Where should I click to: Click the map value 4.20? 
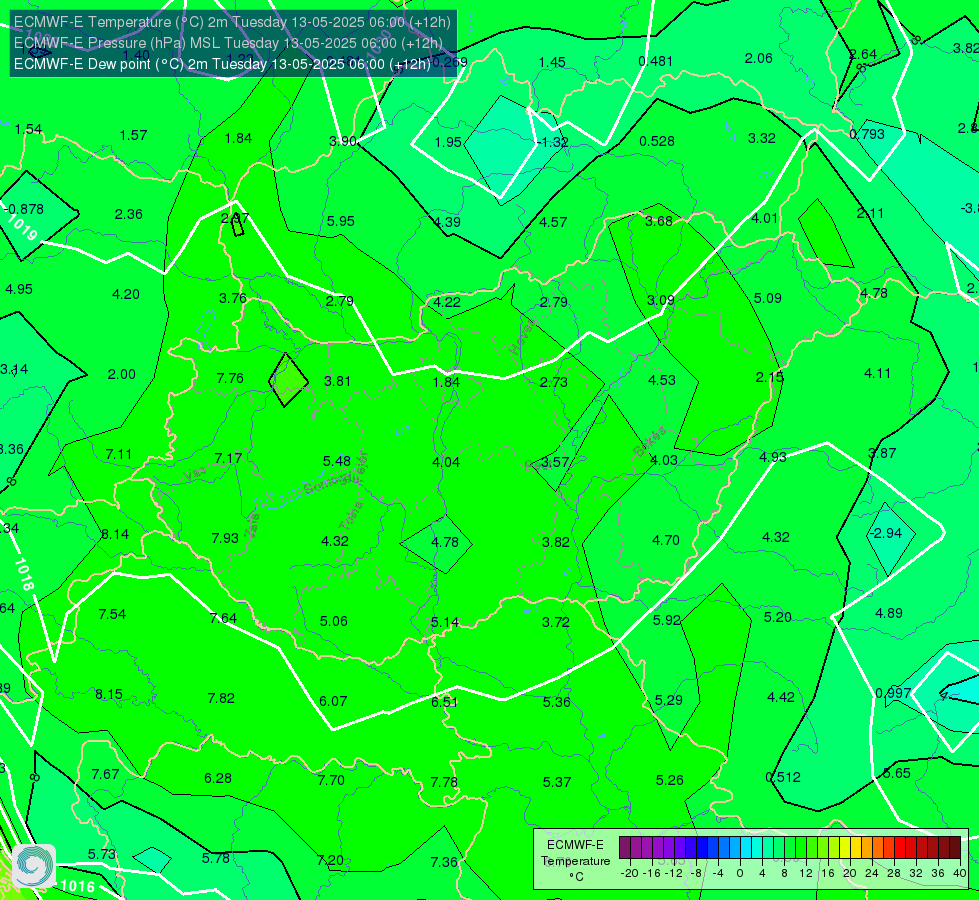point(125,294)
